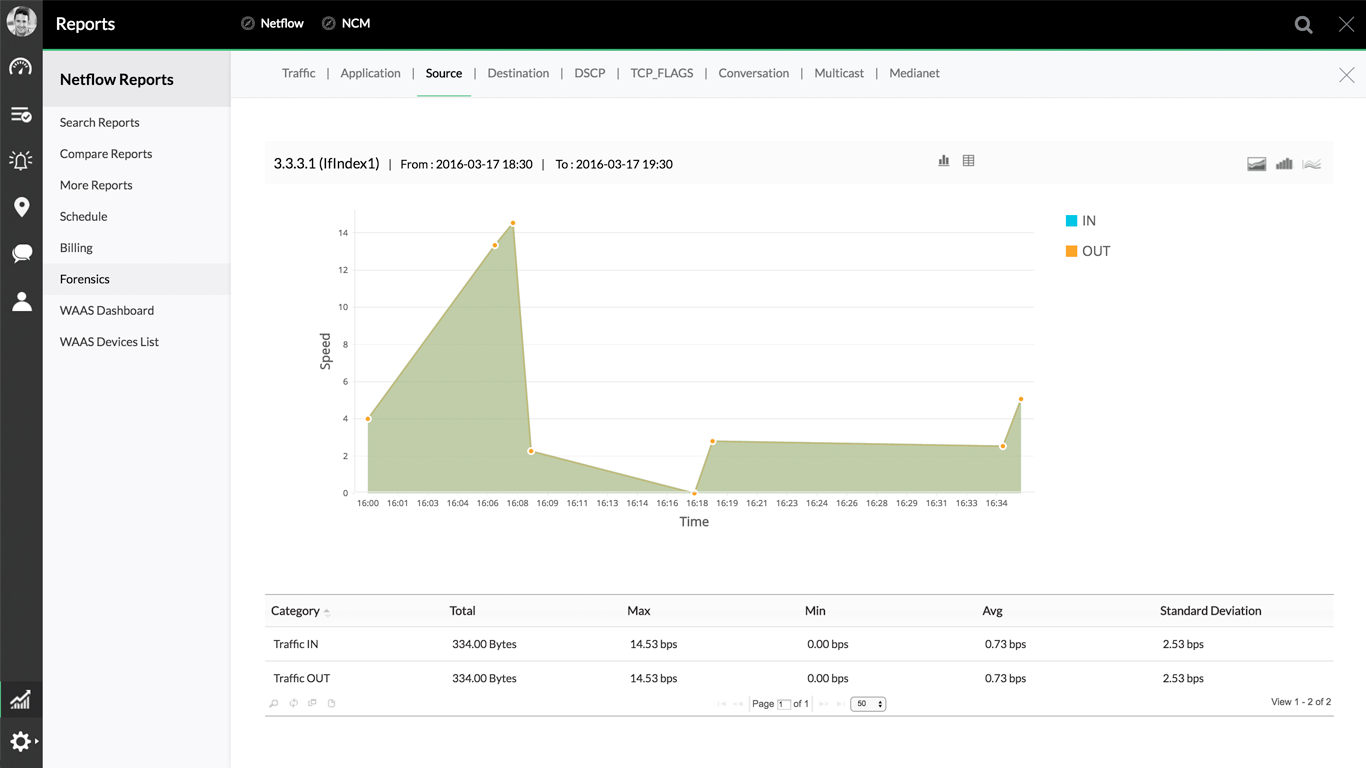This screenshot has width=1366, height=768.
Task: Sort table by Category column arrow
Action: click(x=327, y=612)
